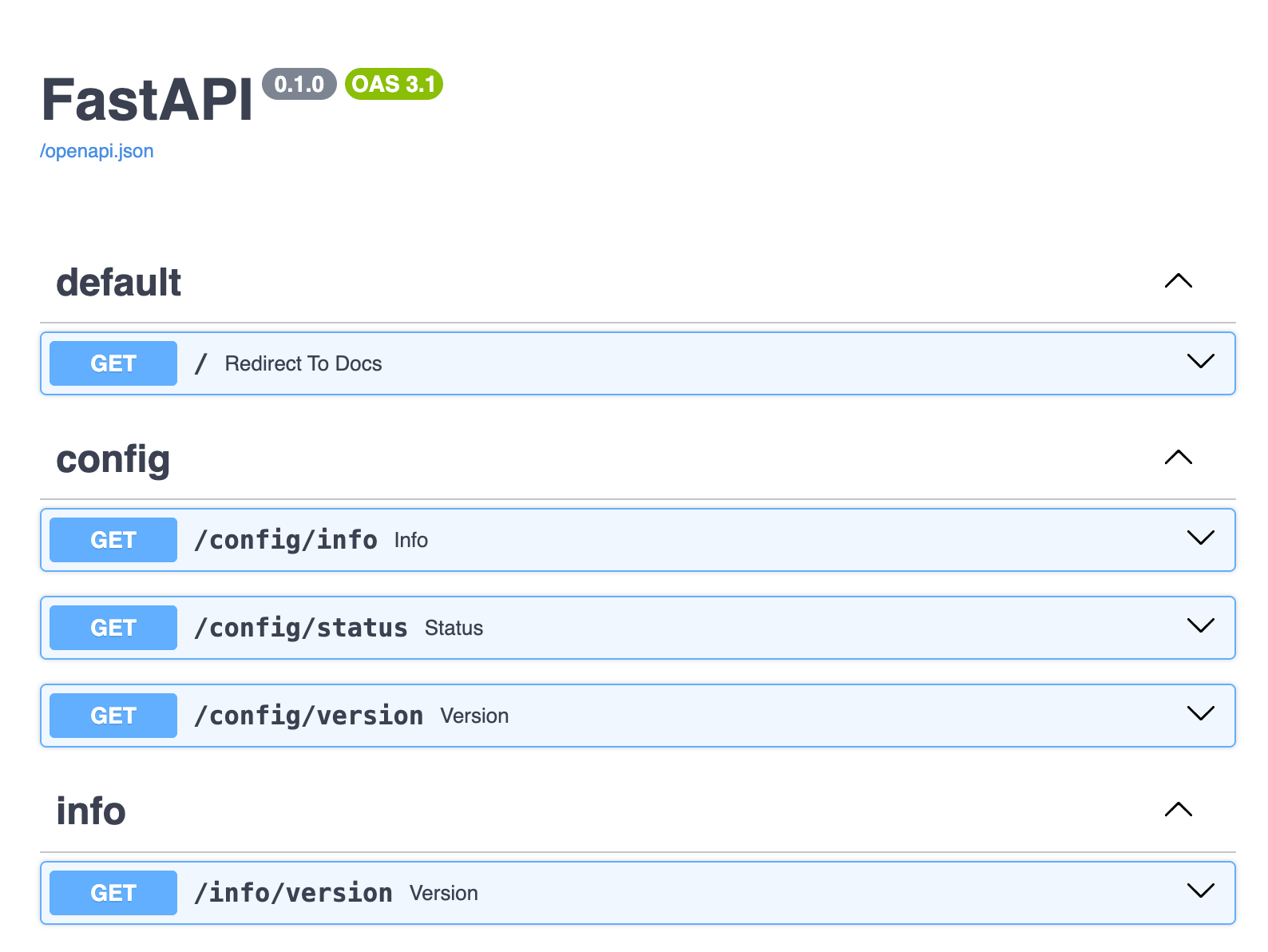Click GET button for Redirect To Docs
Screen dimensions: 1268x952
[x=113, y=363]
